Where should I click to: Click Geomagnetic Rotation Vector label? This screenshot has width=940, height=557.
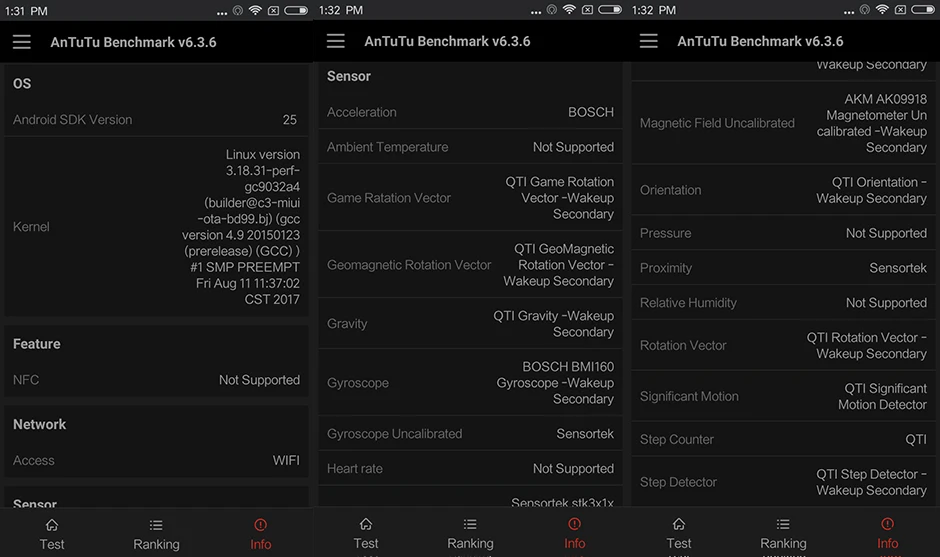[x=409, y=265]
